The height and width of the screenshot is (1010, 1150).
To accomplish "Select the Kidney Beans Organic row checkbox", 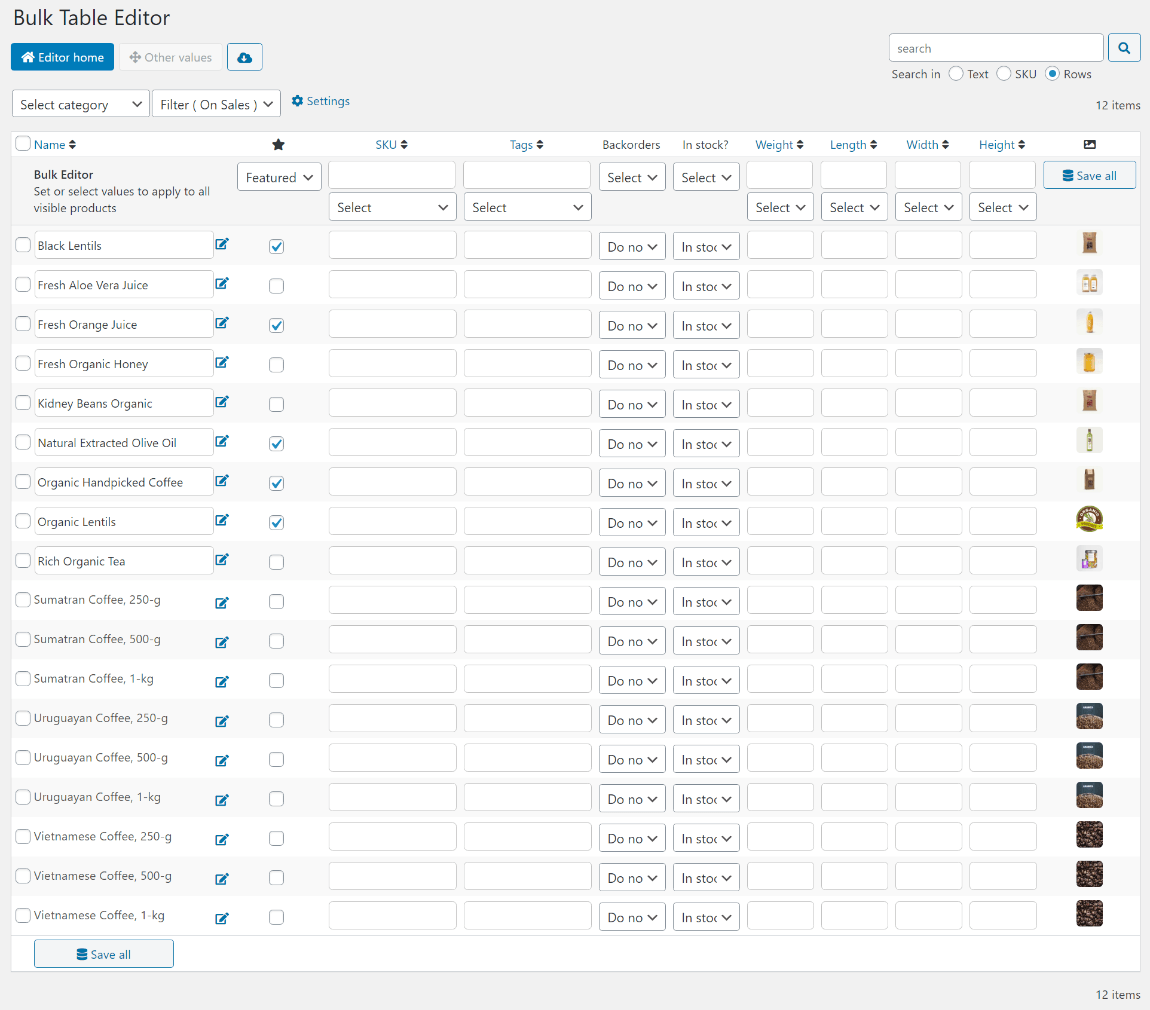I will (x=23, y=403).
